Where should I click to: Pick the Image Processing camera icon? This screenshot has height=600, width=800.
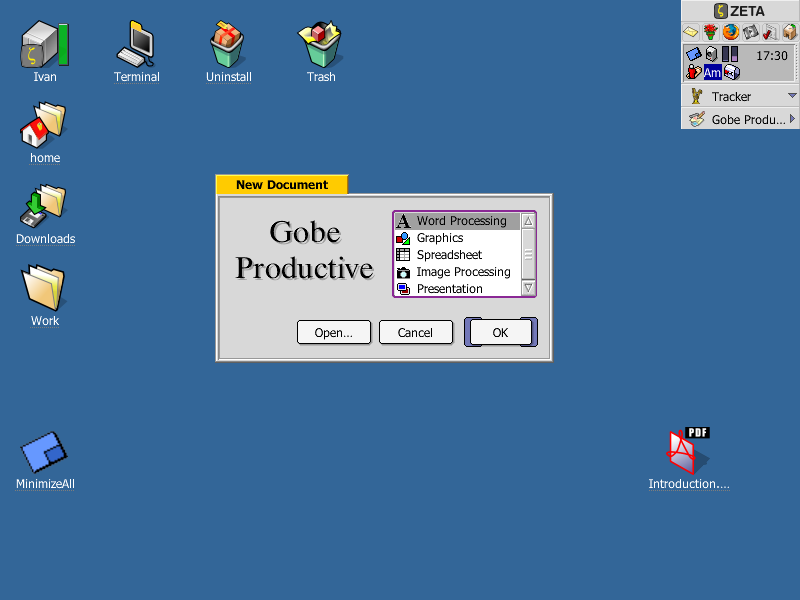[x=403, y=272]
